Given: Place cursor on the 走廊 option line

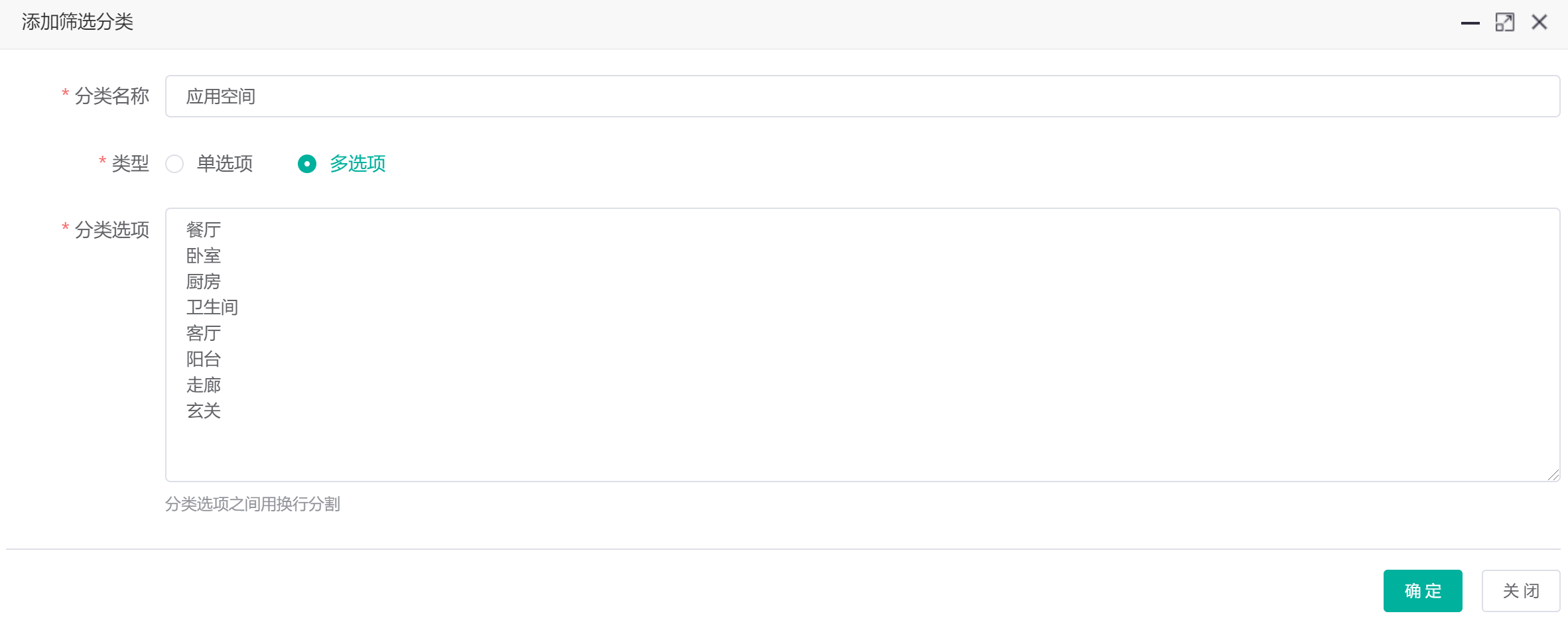Looking at the screenshot, I should click(x=204, y=385).
